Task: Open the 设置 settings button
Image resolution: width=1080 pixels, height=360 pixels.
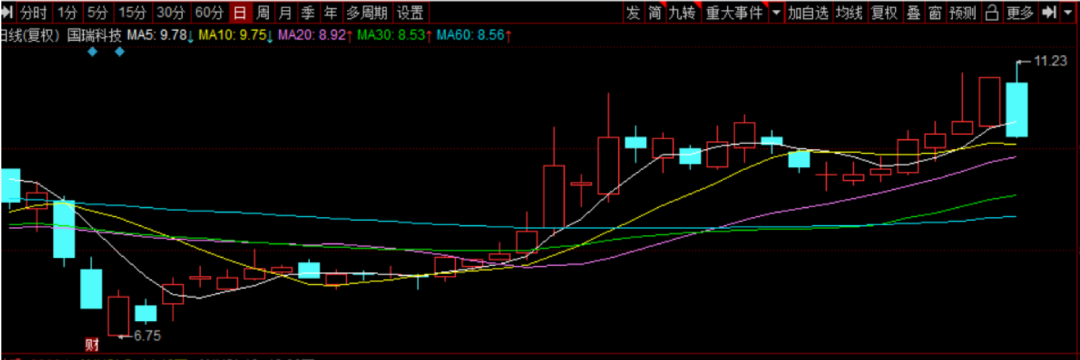Action: click(x=411, y=12)
